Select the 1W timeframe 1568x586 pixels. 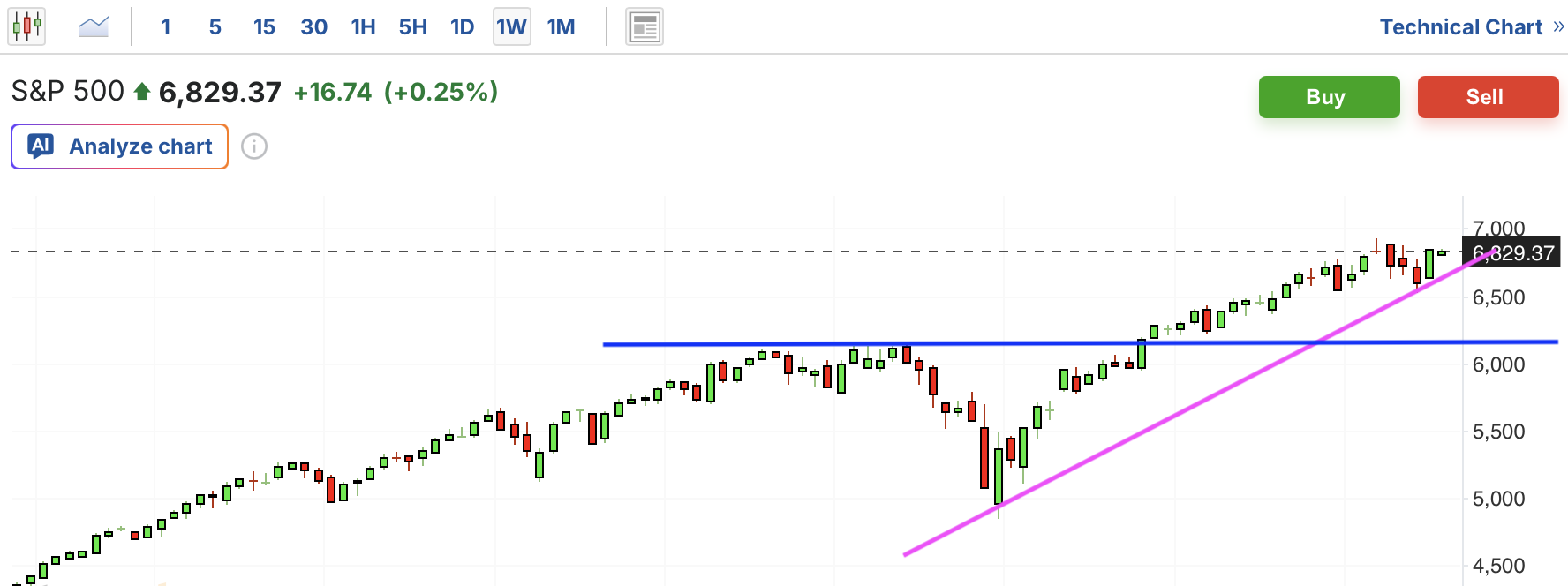[511, 27]
